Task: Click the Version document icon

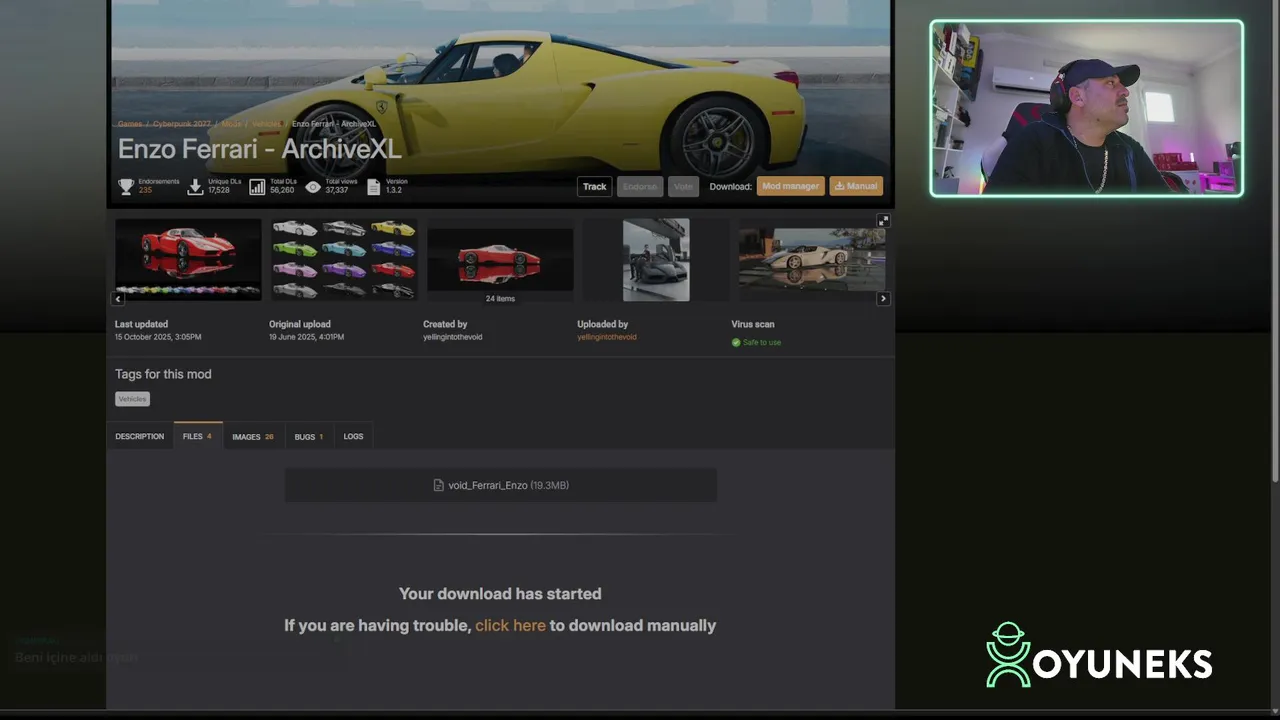Action: [374, 187]
